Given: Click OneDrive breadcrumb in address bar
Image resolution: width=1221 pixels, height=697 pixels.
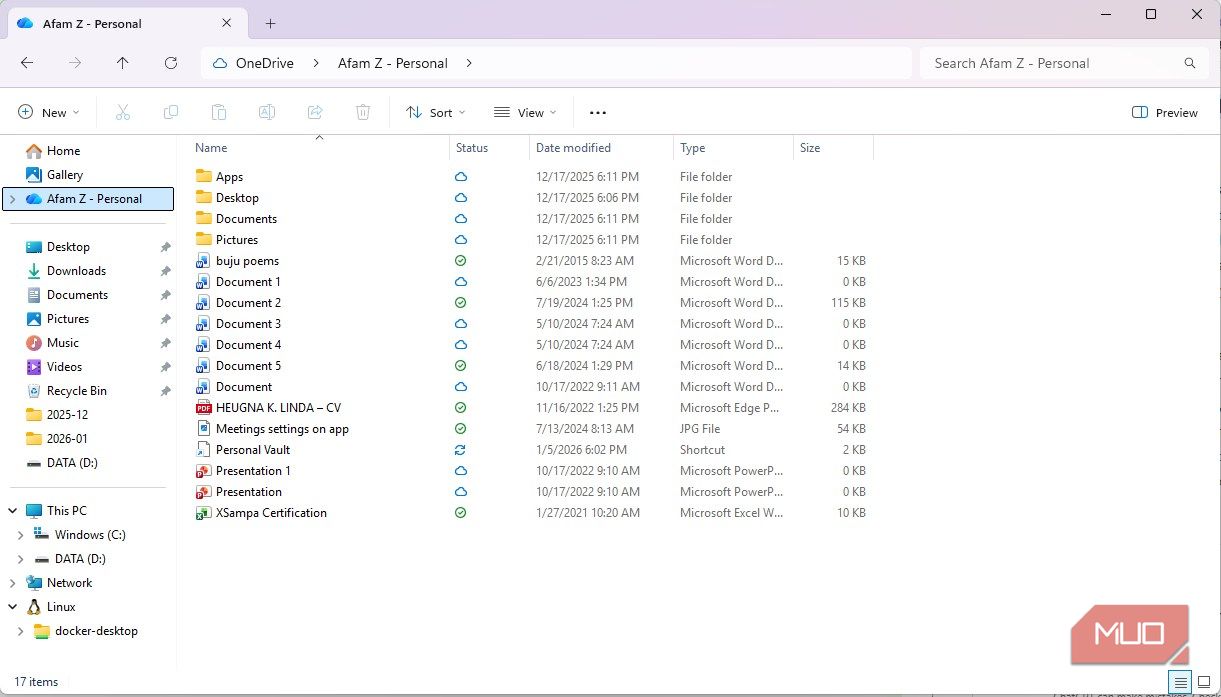Looking at the screenshot, I should (x=265, y=63).
